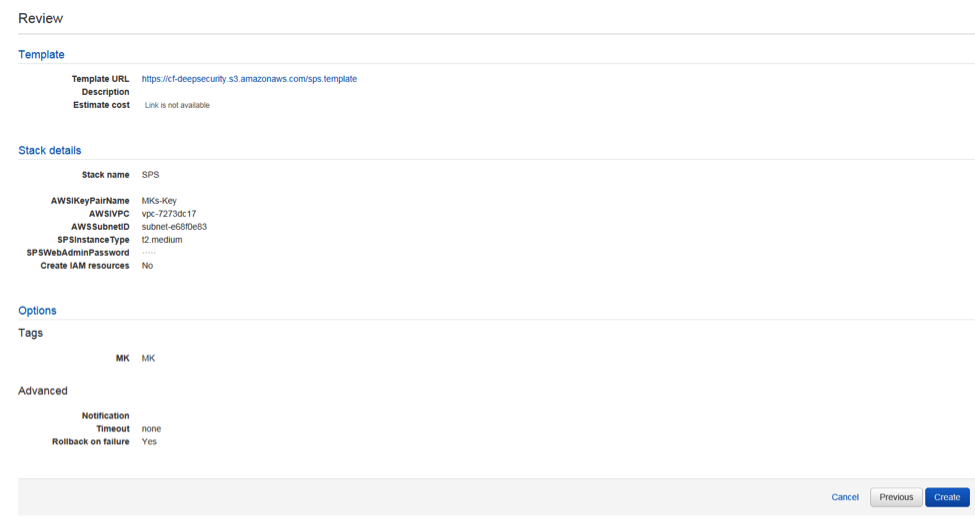Select the Review page heading
The width and height of the screenshot is (975, 524).
click(x=40, y=18)
